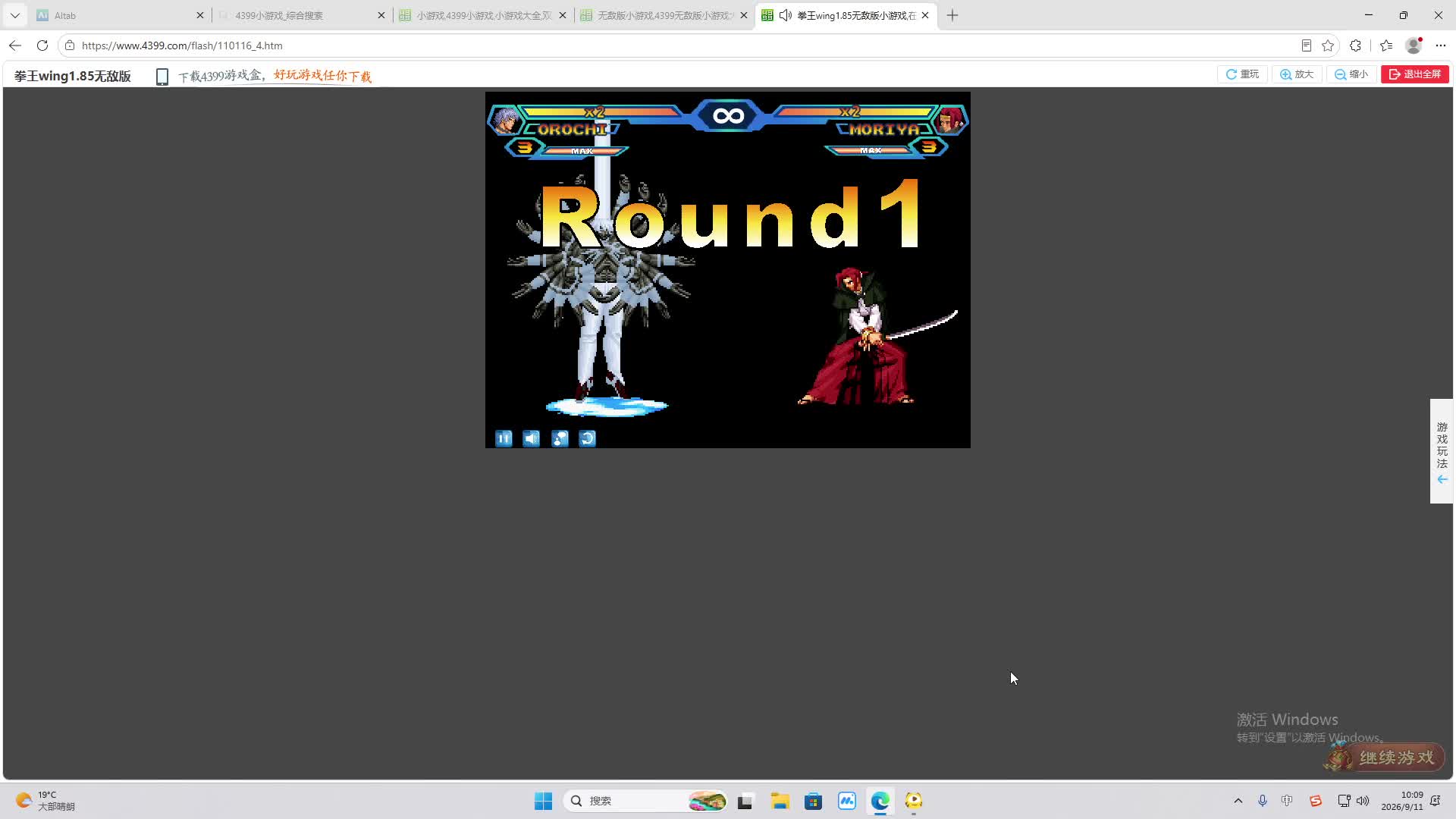Add this page to favorites
Viewport: 1456px width, 819px height.
pyautogui.click(x=1328, y=45)
